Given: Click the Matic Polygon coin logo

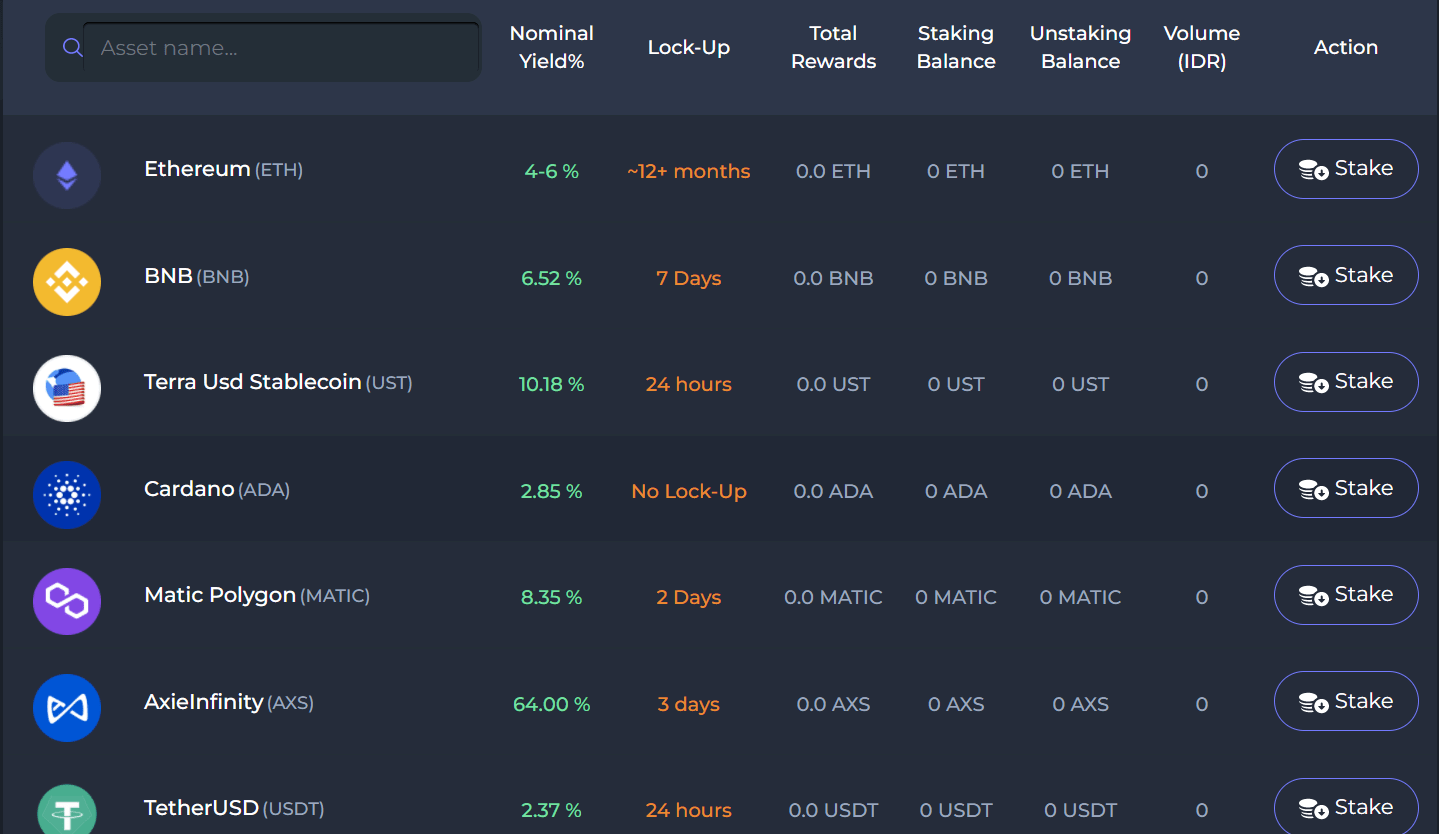Looking at the screenshot, I should coord(67,601).
